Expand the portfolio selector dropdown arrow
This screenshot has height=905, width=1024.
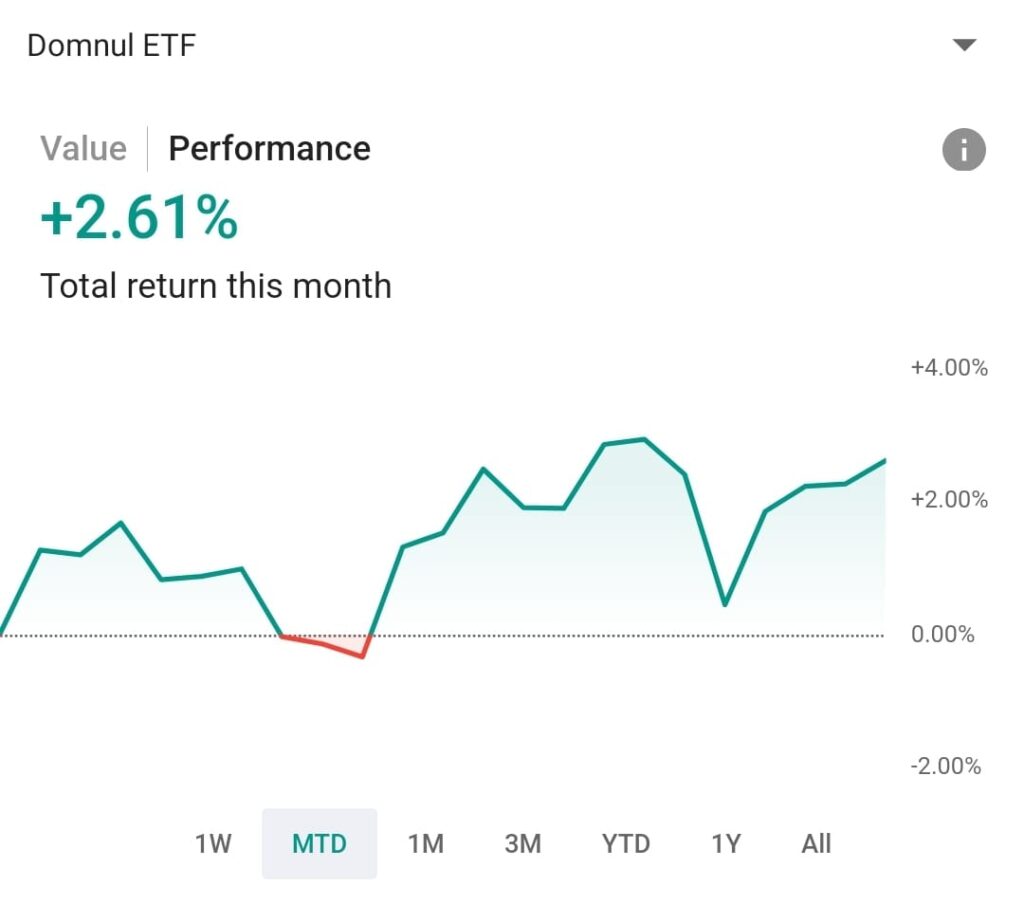(x=963, y=45)
